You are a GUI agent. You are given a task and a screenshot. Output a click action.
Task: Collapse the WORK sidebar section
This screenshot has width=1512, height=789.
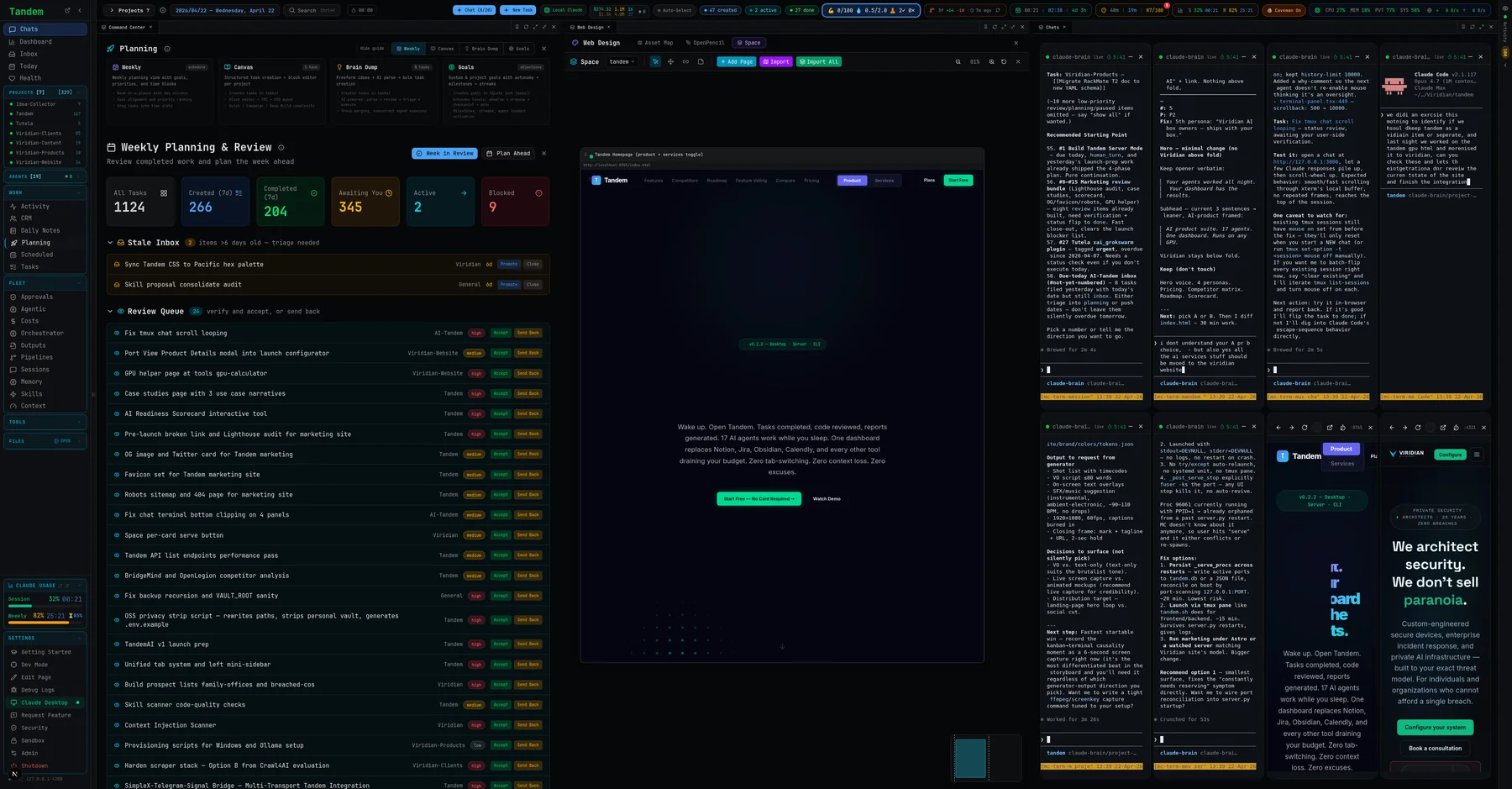click(x=45, y=192)
